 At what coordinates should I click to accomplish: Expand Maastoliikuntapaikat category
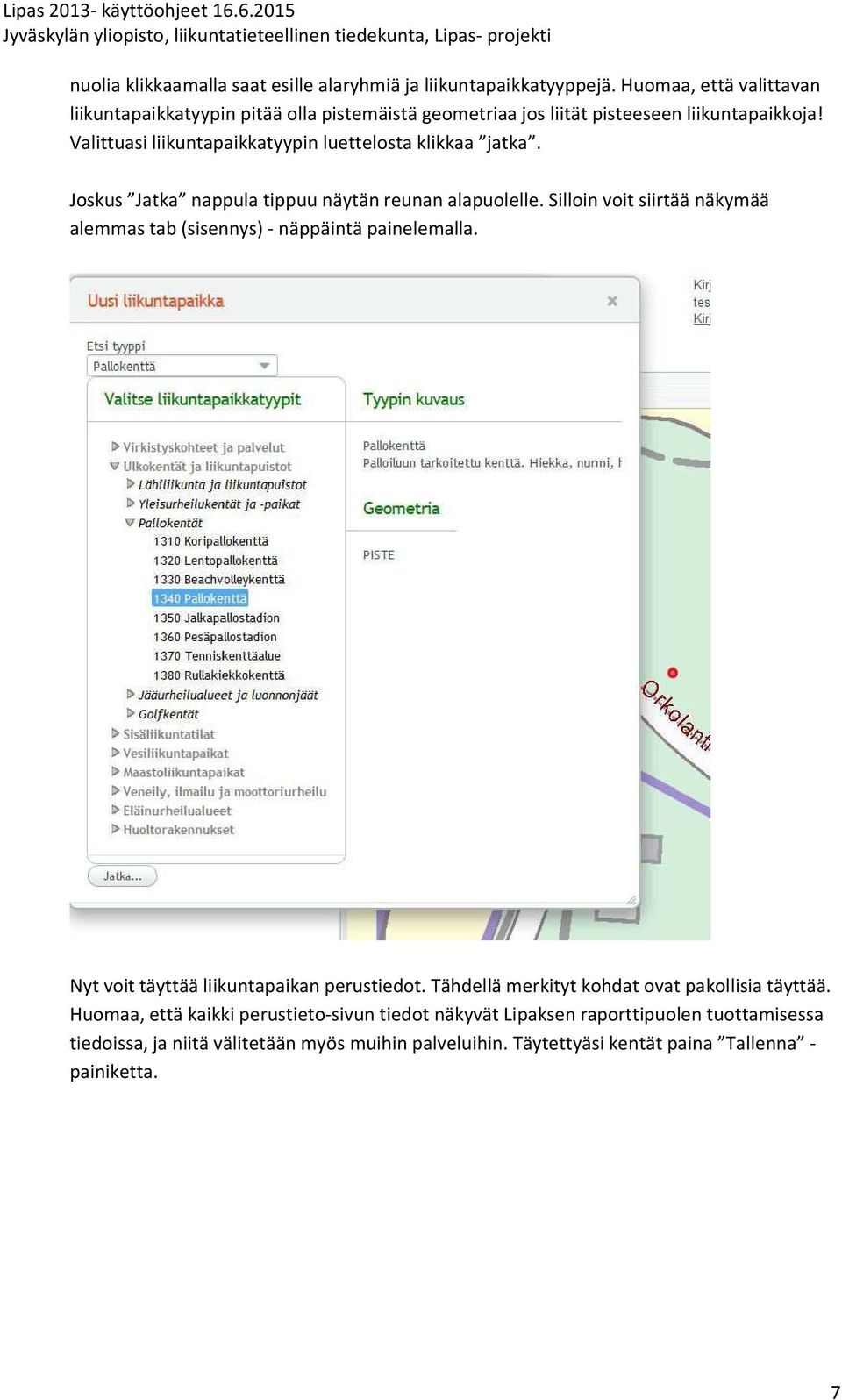pyautogui.click(x=116, y=772)
